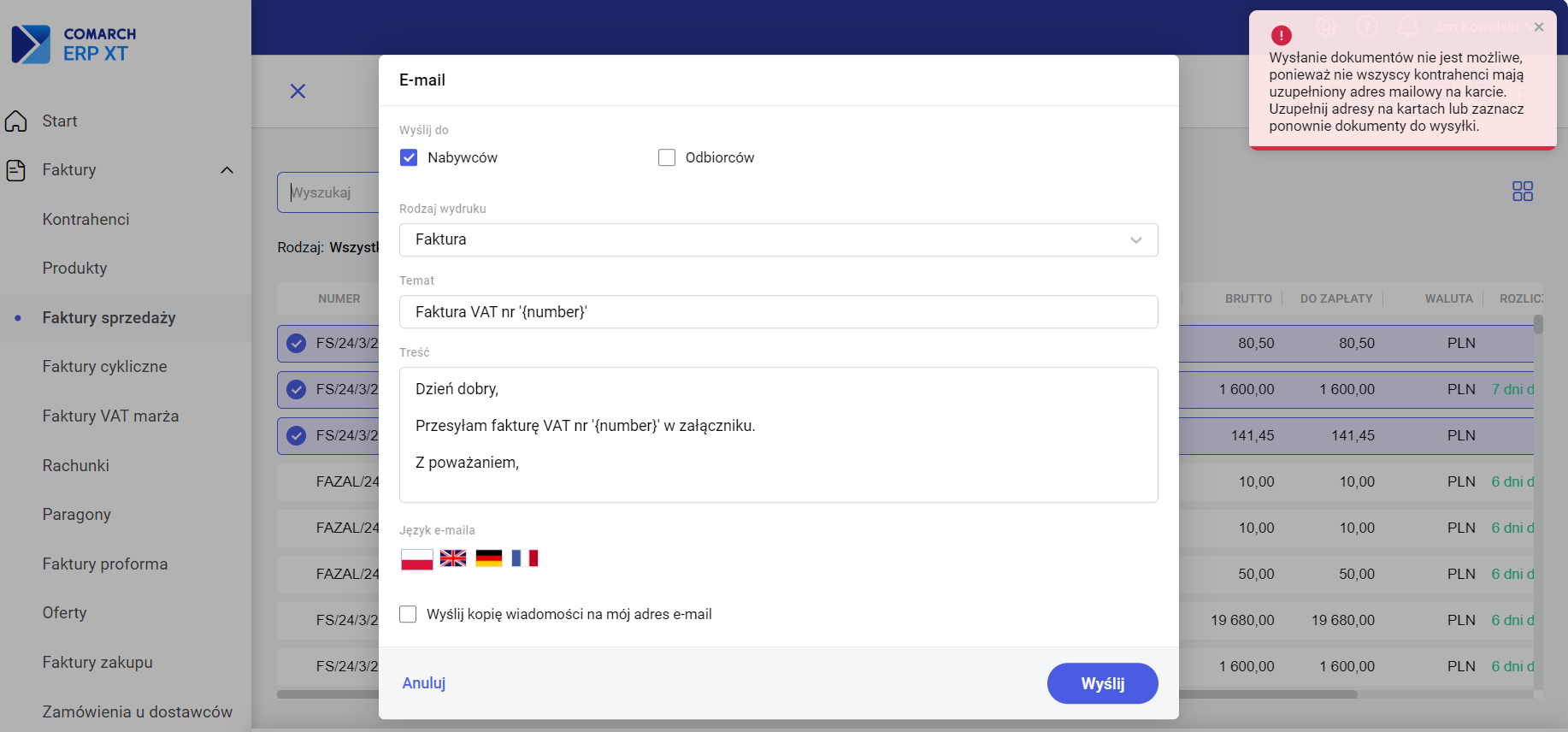The width and height of the screenshot is (1568, 732).
Task: Click the Faktury document icon
Action: coord(16,170)
